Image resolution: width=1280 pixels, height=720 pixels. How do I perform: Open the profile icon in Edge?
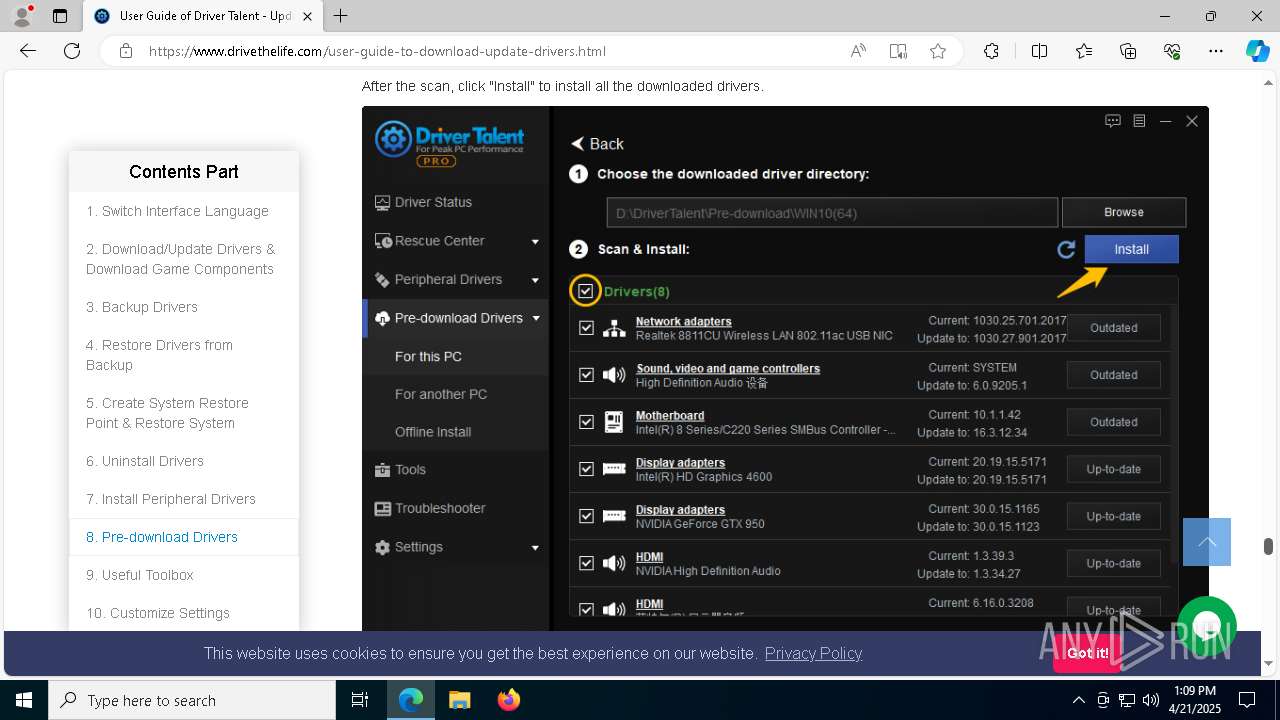[22, 16]
